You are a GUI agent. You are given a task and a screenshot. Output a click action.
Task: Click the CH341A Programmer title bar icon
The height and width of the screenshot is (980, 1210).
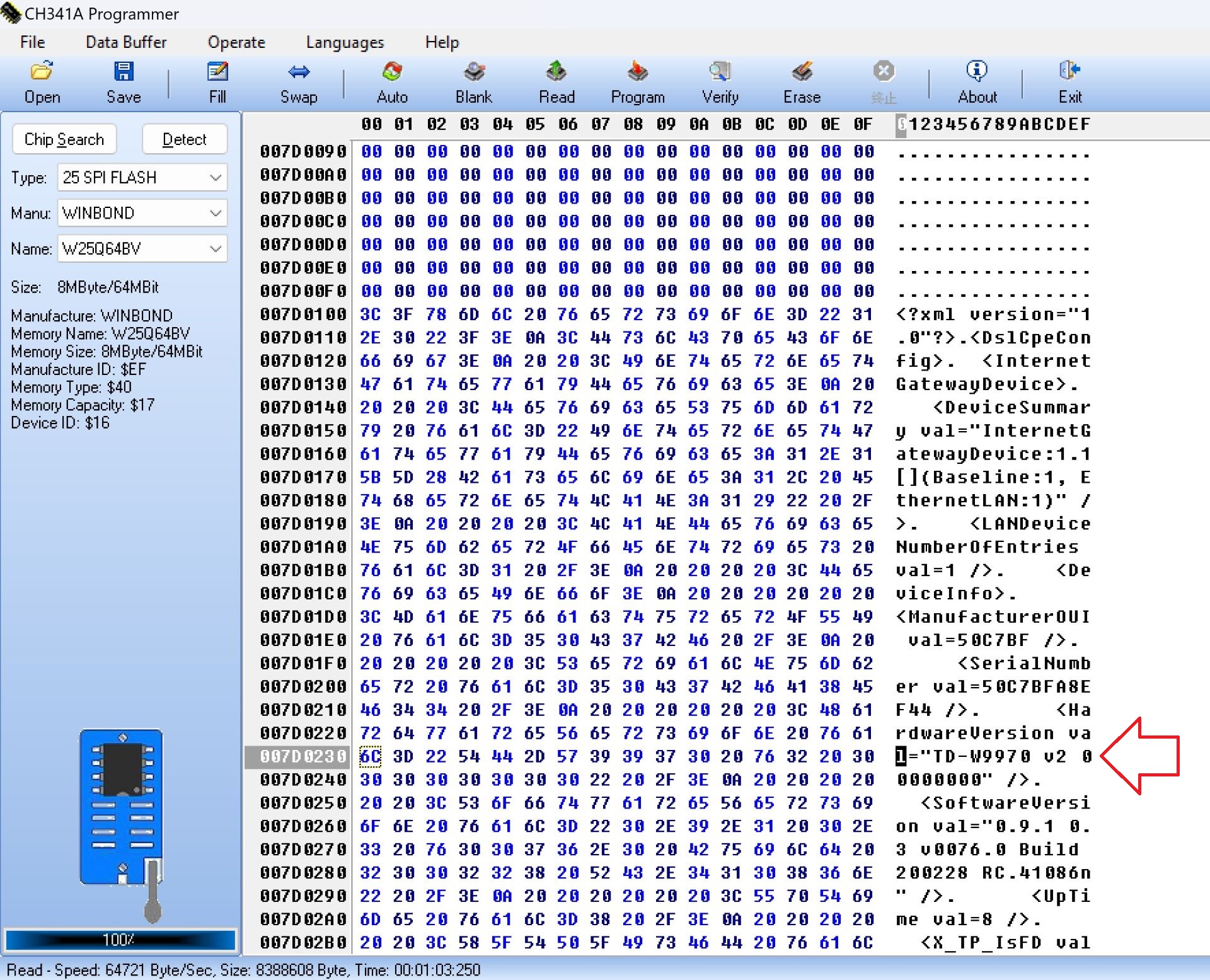coord(11,13)
